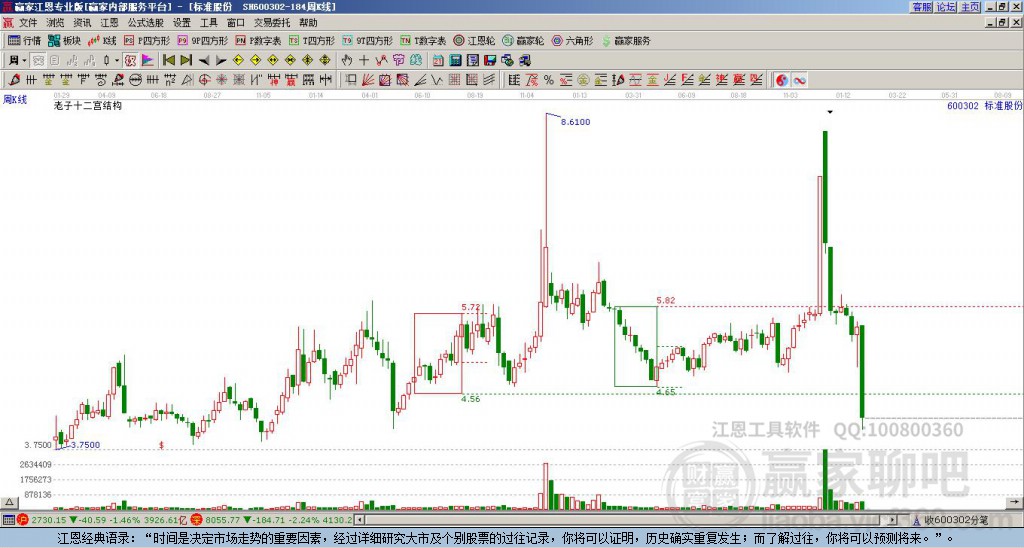Jump to first bar icon
The height and width of the screenshot is (548, 1024).
click(168, 61)
